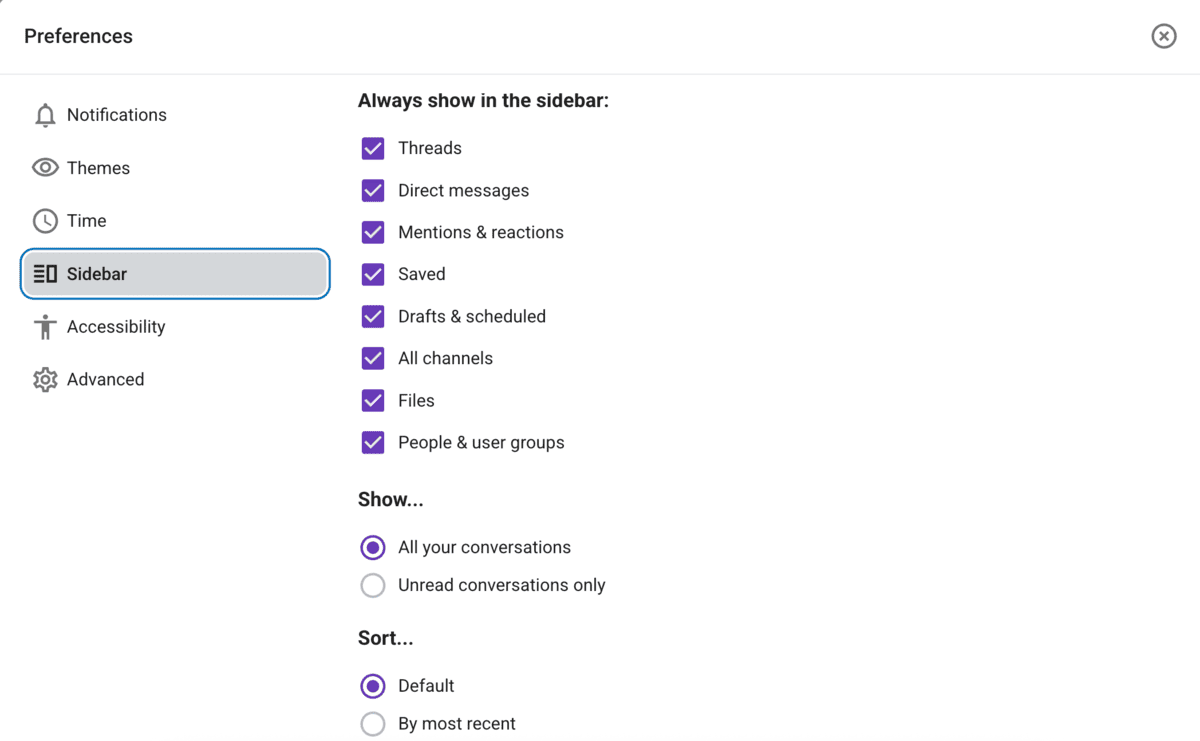Viewport: 1200px width, 741px height.
Task: Uncheck the Threads checkbox
Action: pos(372,148)
